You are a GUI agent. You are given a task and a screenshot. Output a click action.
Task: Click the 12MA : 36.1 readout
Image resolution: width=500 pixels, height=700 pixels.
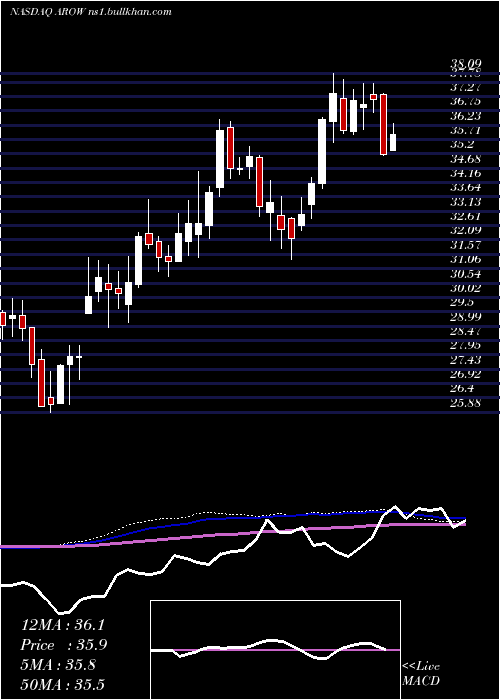62,625
